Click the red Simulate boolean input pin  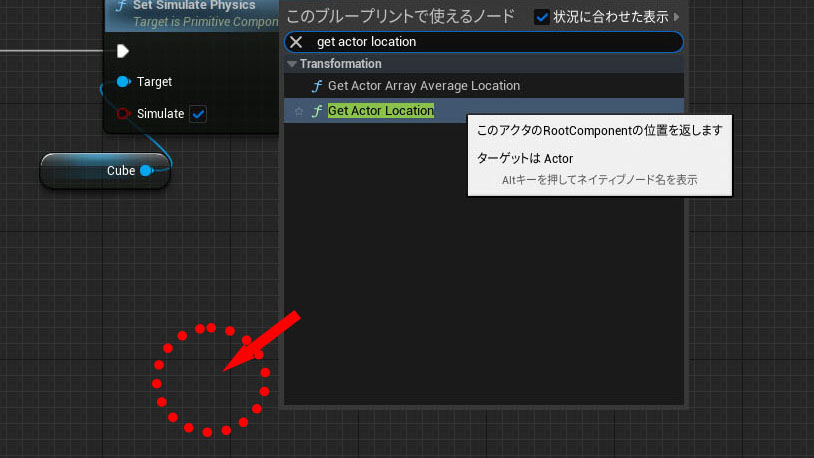[123, 114]
